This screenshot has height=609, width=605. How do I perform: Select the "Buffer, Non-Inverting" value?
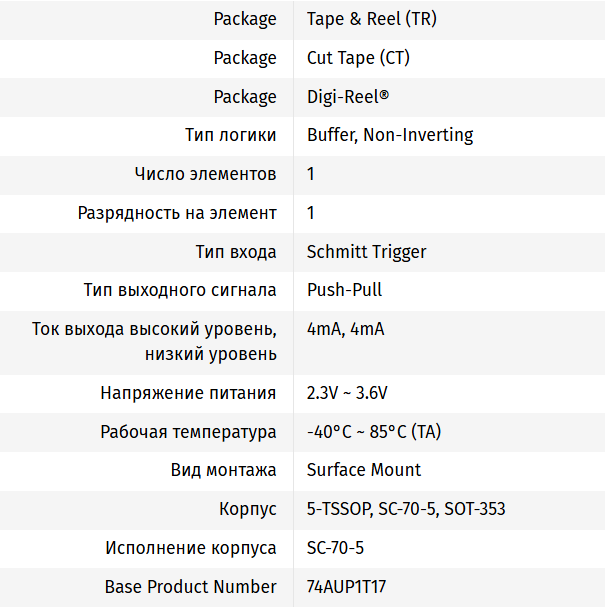tap(390, 135)
